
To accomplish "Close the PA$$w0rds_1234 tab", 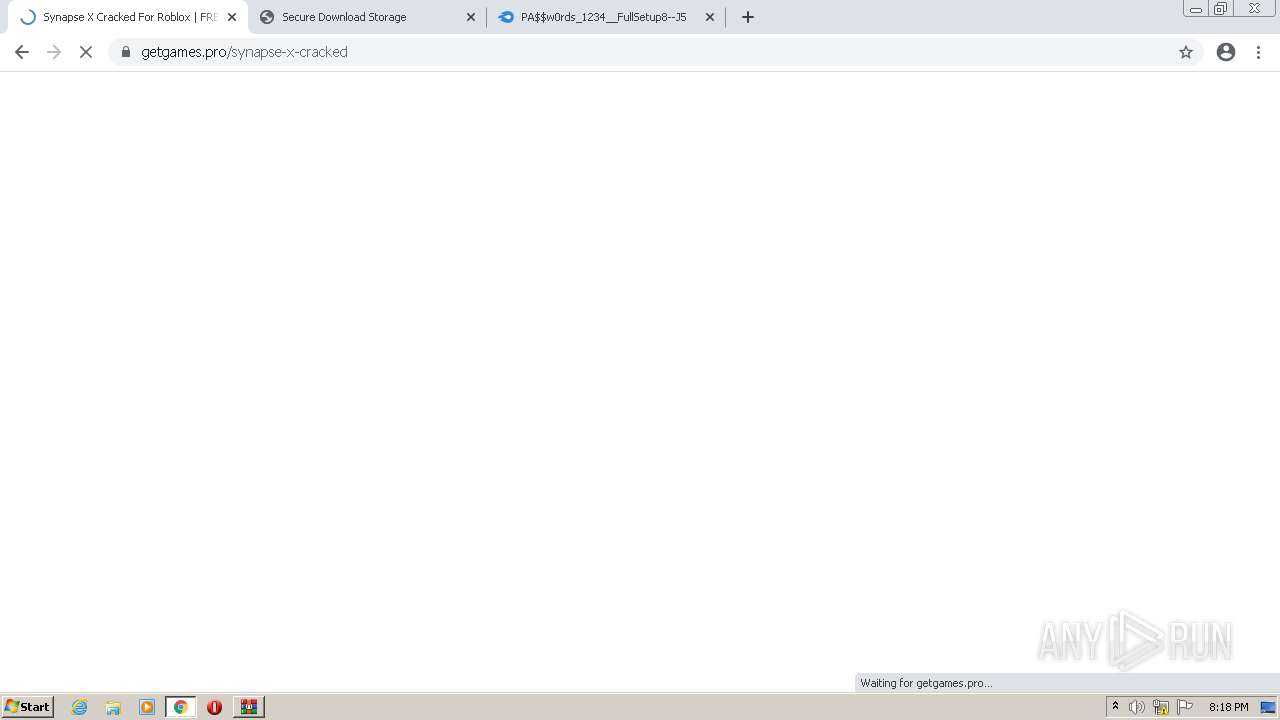I will (710, 17).
